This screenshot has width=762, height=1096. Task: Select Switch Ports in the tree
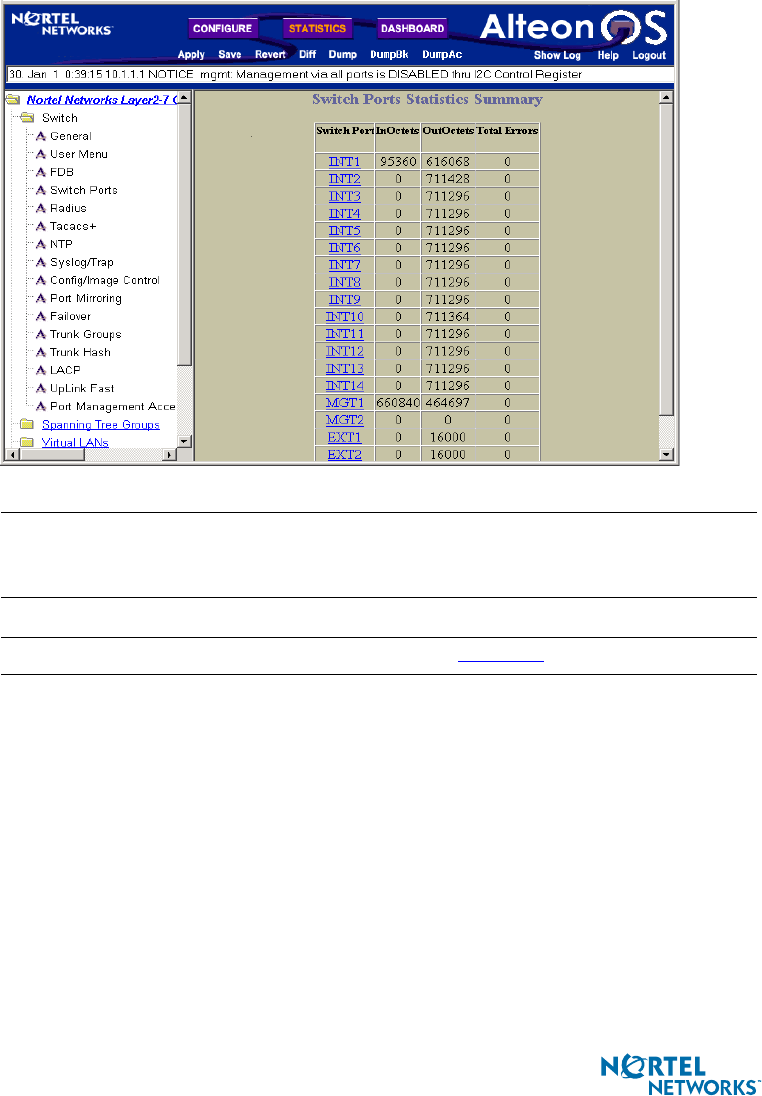pos(83,190)
